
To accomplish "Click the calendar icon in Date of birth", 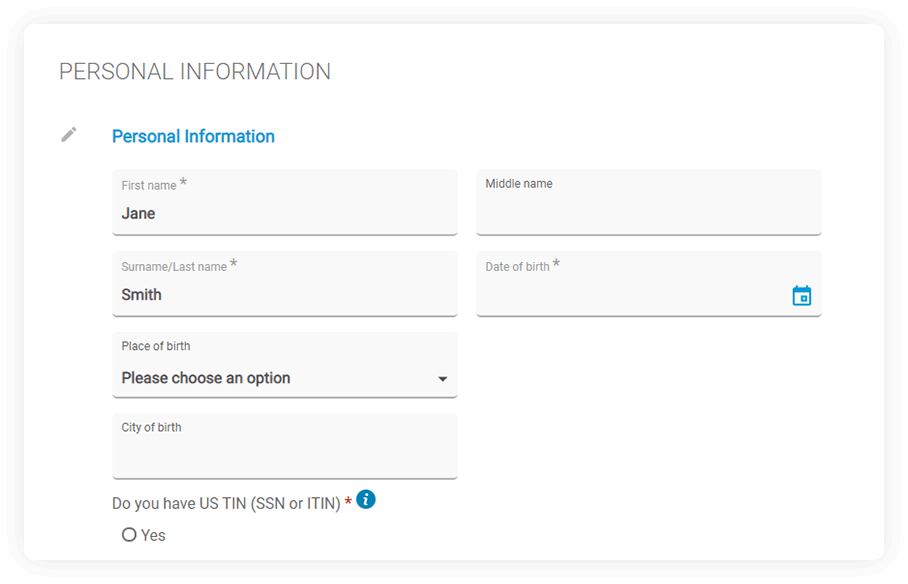I will coord(801,295).
